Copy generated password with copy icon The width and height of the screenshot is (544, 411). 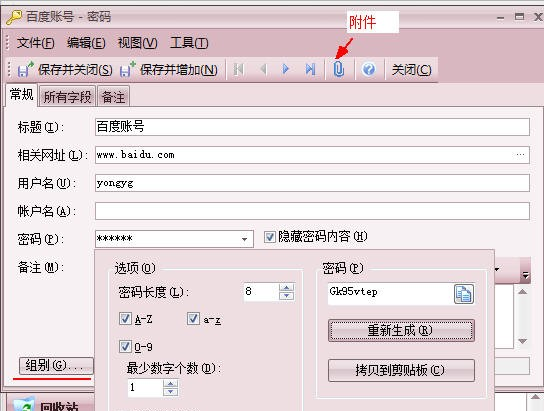pyautogui.click(x=464, y=294)
